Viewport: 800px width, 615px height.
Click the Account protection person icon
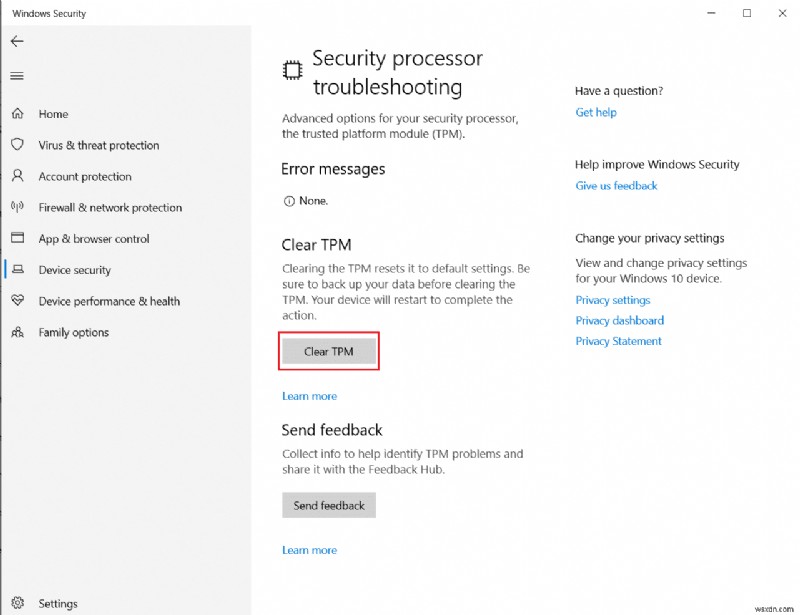tap(16, 176)
